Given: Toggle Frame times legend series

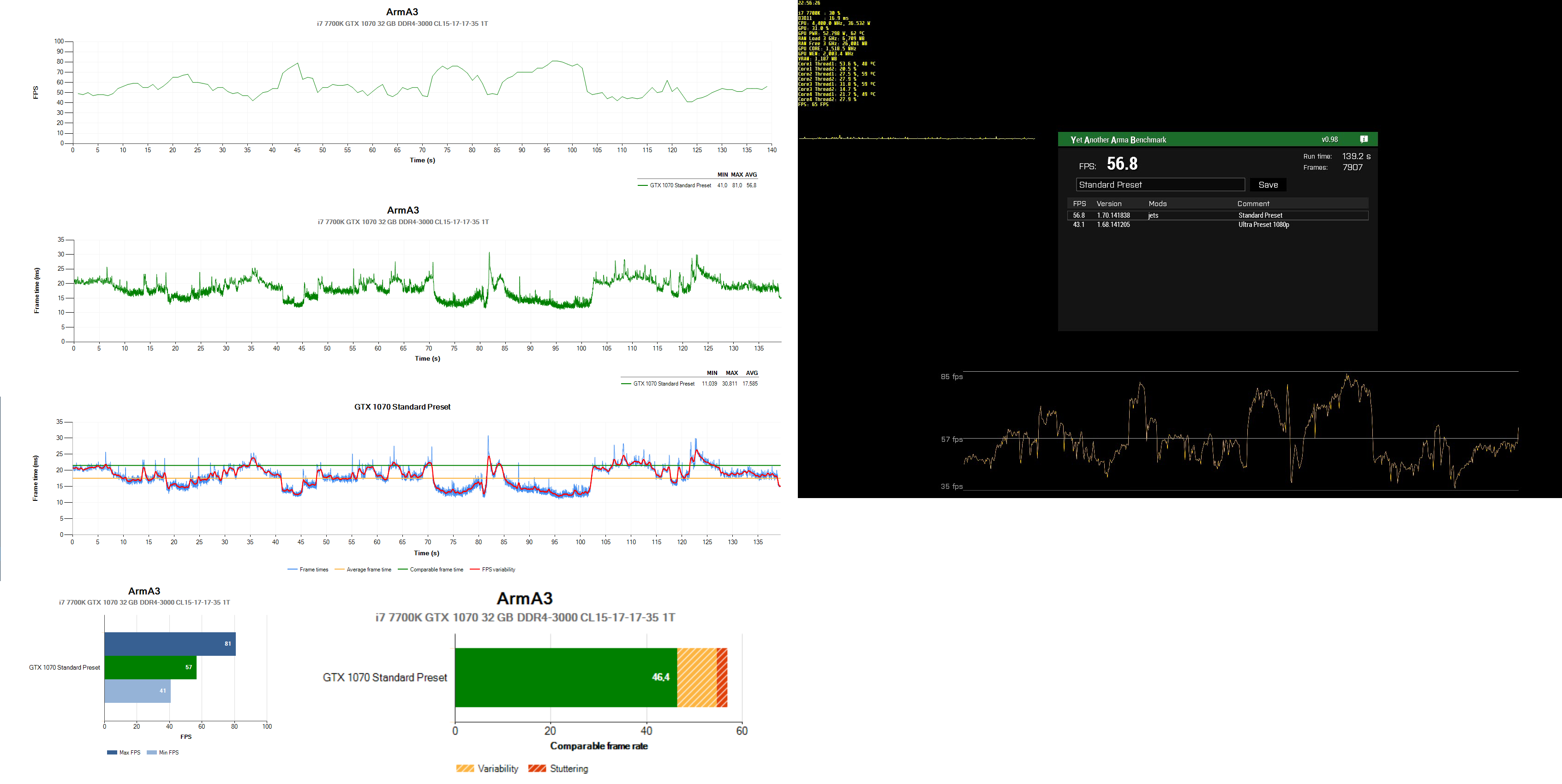Looking at the screenshot, I should [x=307, y=570].
